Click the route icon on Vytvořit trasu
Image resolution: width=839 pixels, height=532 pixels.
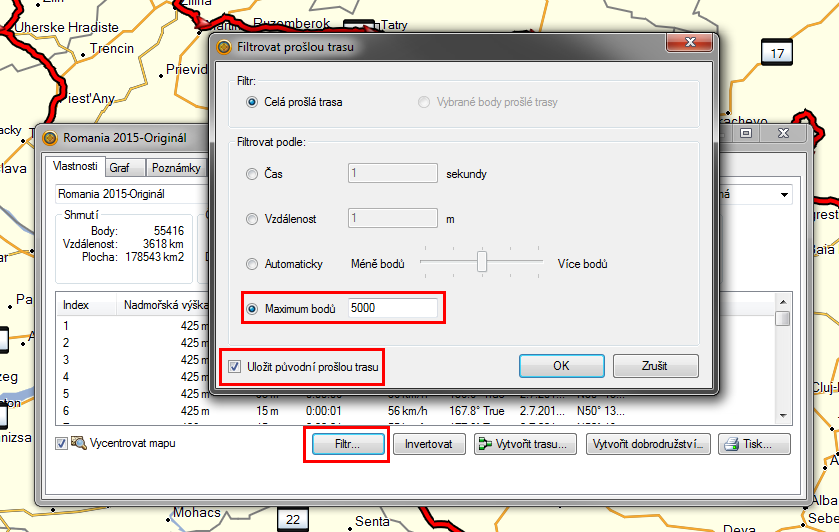coord(486,444)
